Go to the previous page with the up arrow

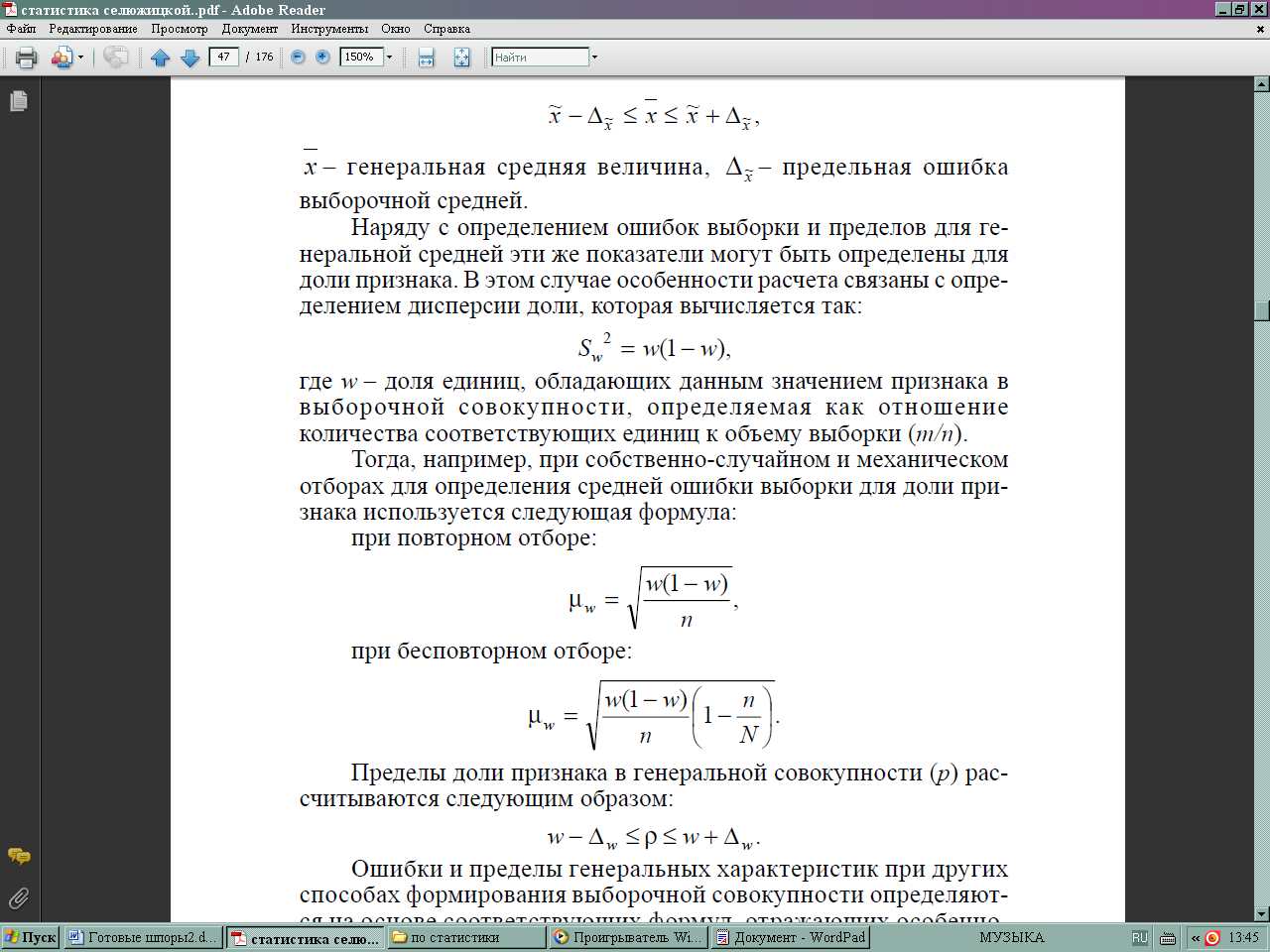(x=161, y=58)
